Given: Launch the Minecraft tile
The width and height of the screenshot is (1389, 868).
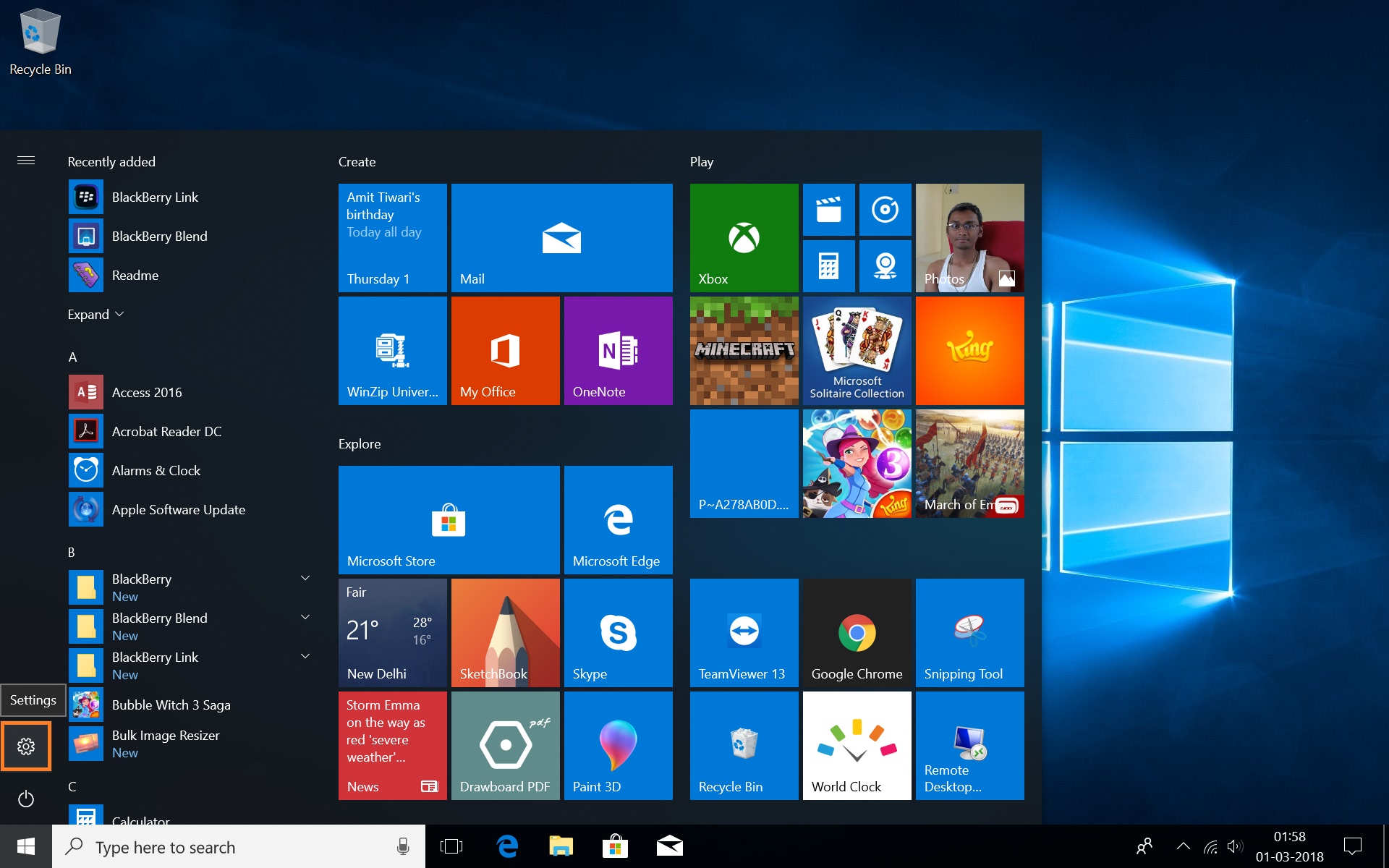Looking at the screenshot, I should pos(744,351).
